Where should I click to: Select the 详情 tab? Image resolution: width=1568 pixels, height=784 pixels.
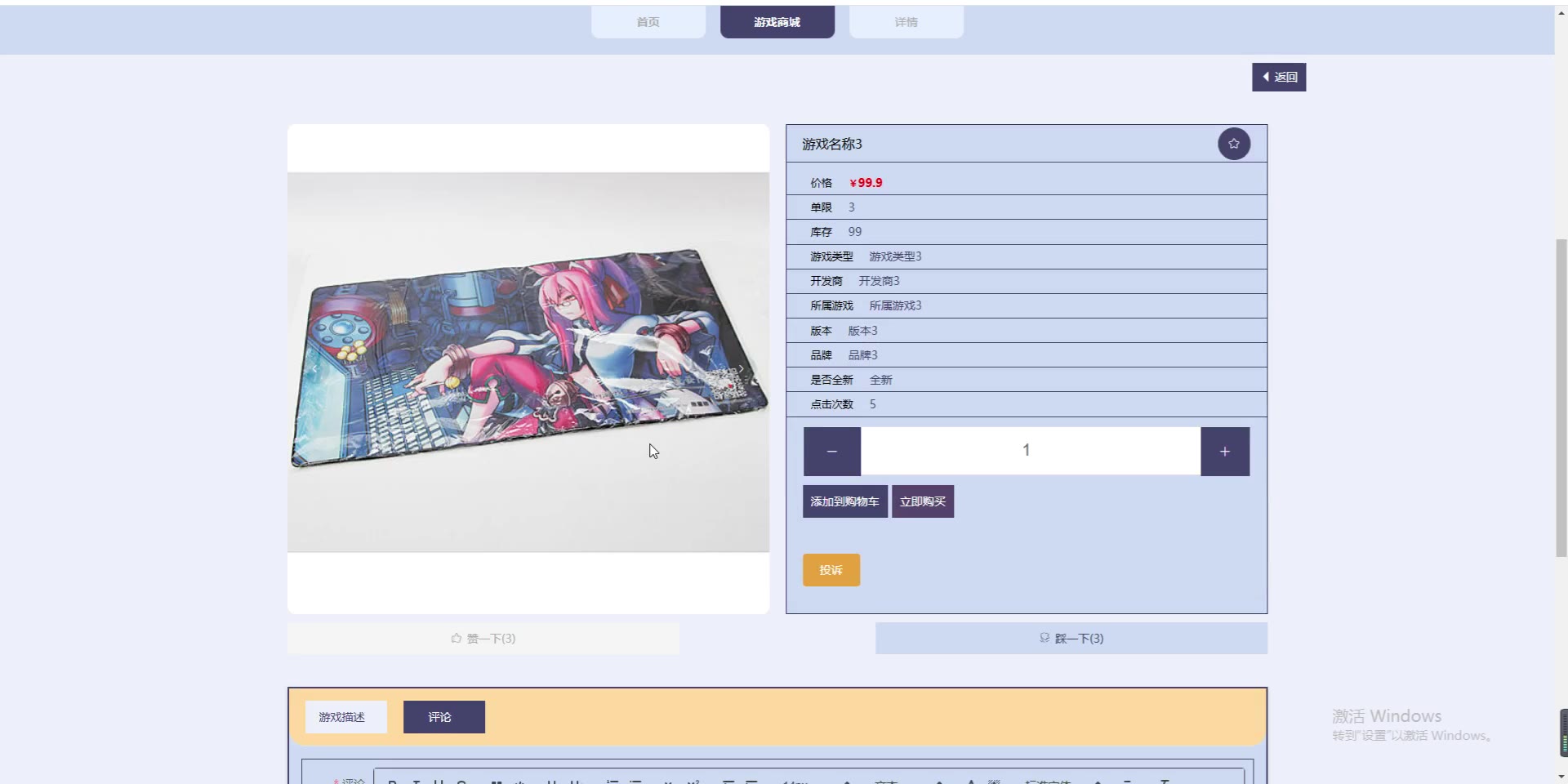click(x=906, y=22)
